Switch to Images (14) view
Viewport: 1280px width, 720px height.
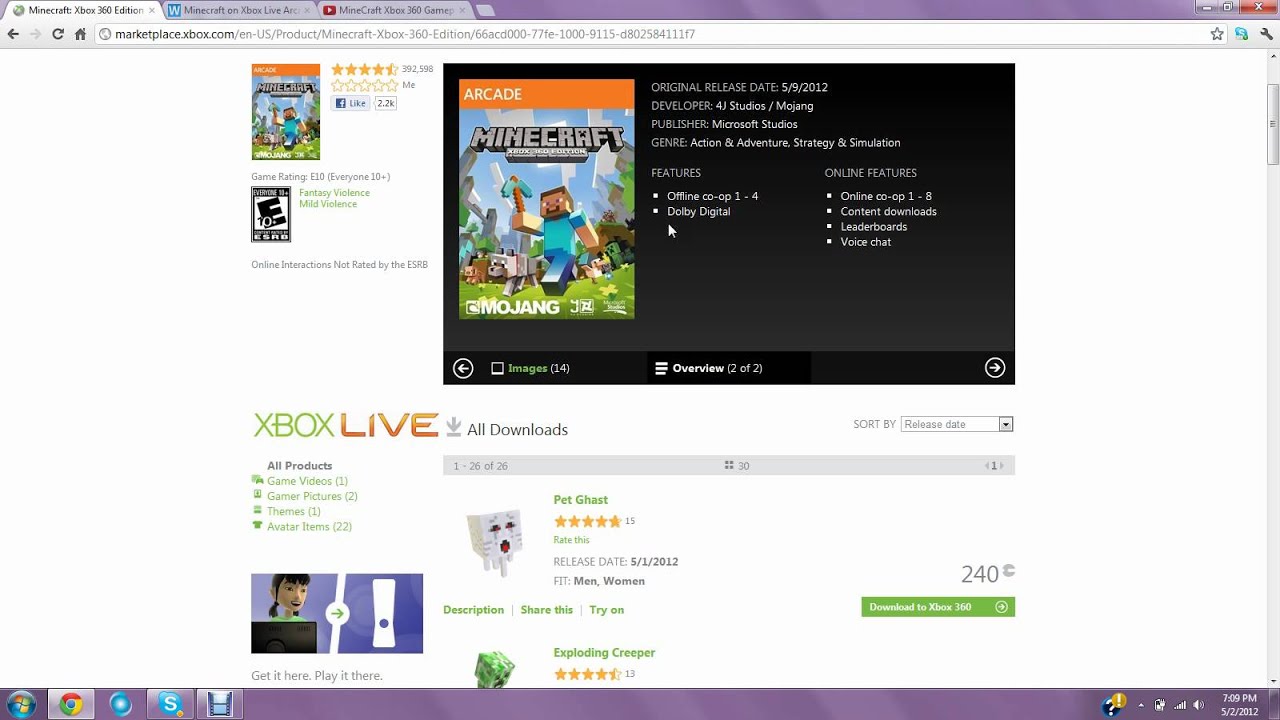pyautogui.click(x=530, y=368)
